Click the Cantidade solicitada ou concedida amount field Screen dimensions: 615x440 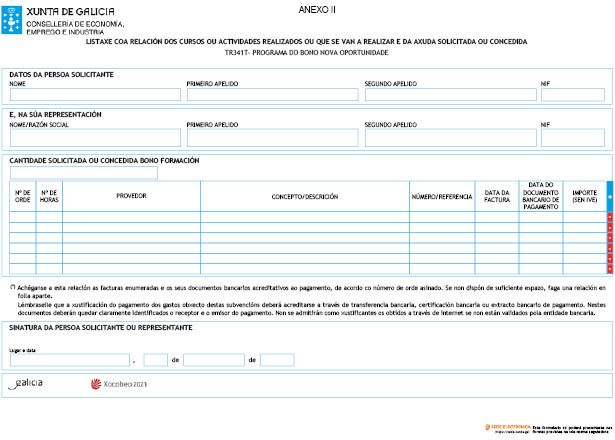(83, 173)
